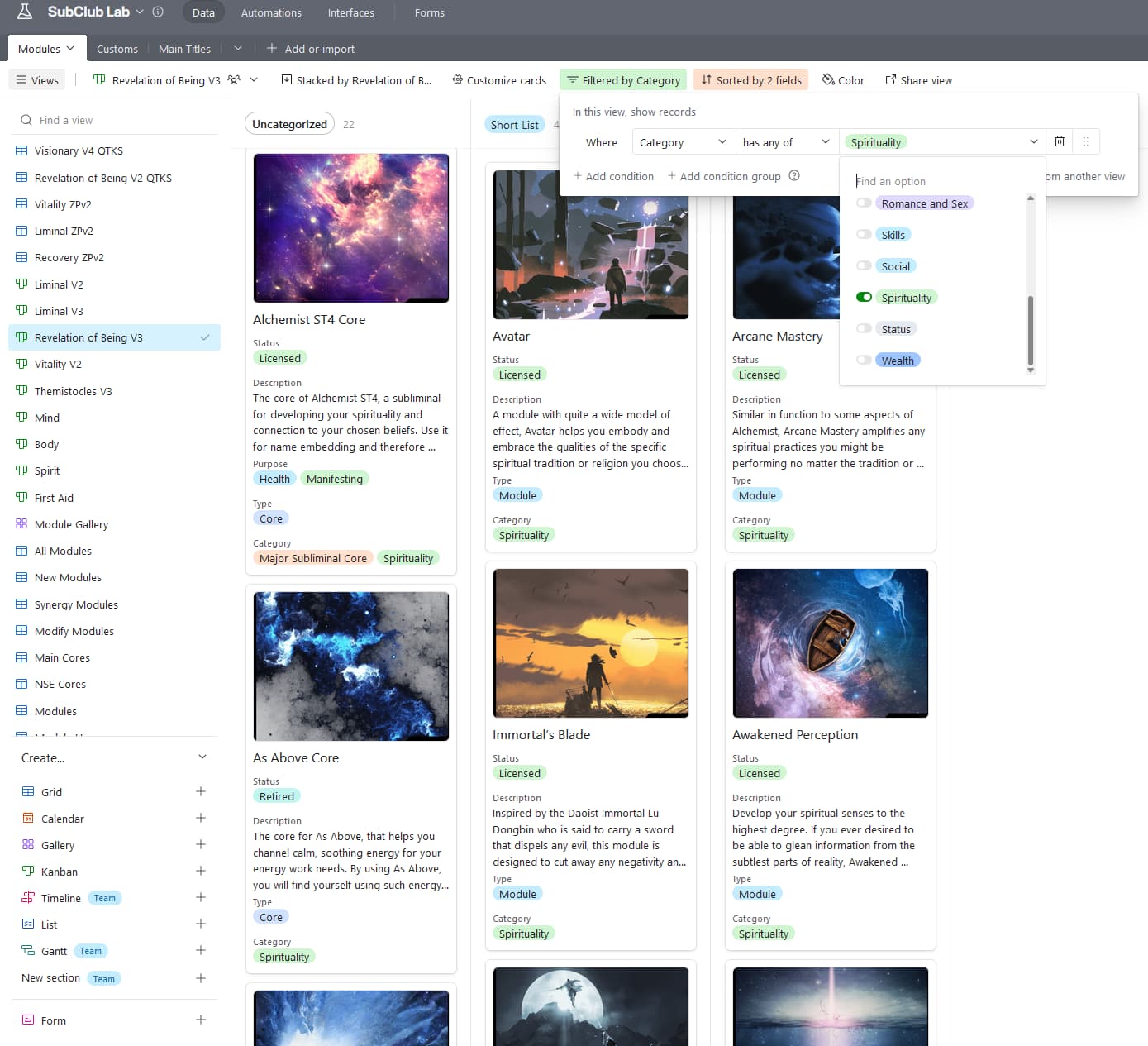Add a Gantt view with plus icon

(x=201, y=950)
